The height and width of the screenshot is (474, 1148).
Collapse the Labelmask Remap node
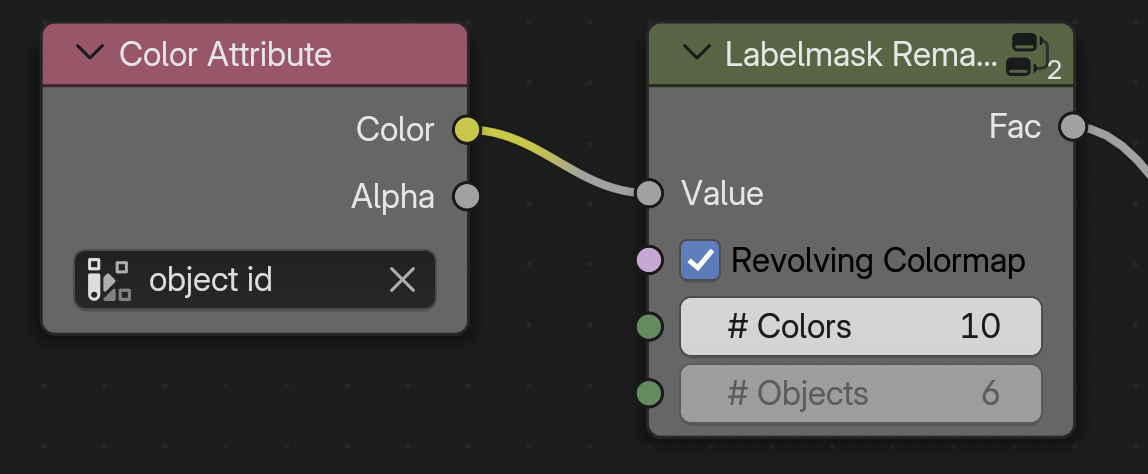click(x=696, y=53)
